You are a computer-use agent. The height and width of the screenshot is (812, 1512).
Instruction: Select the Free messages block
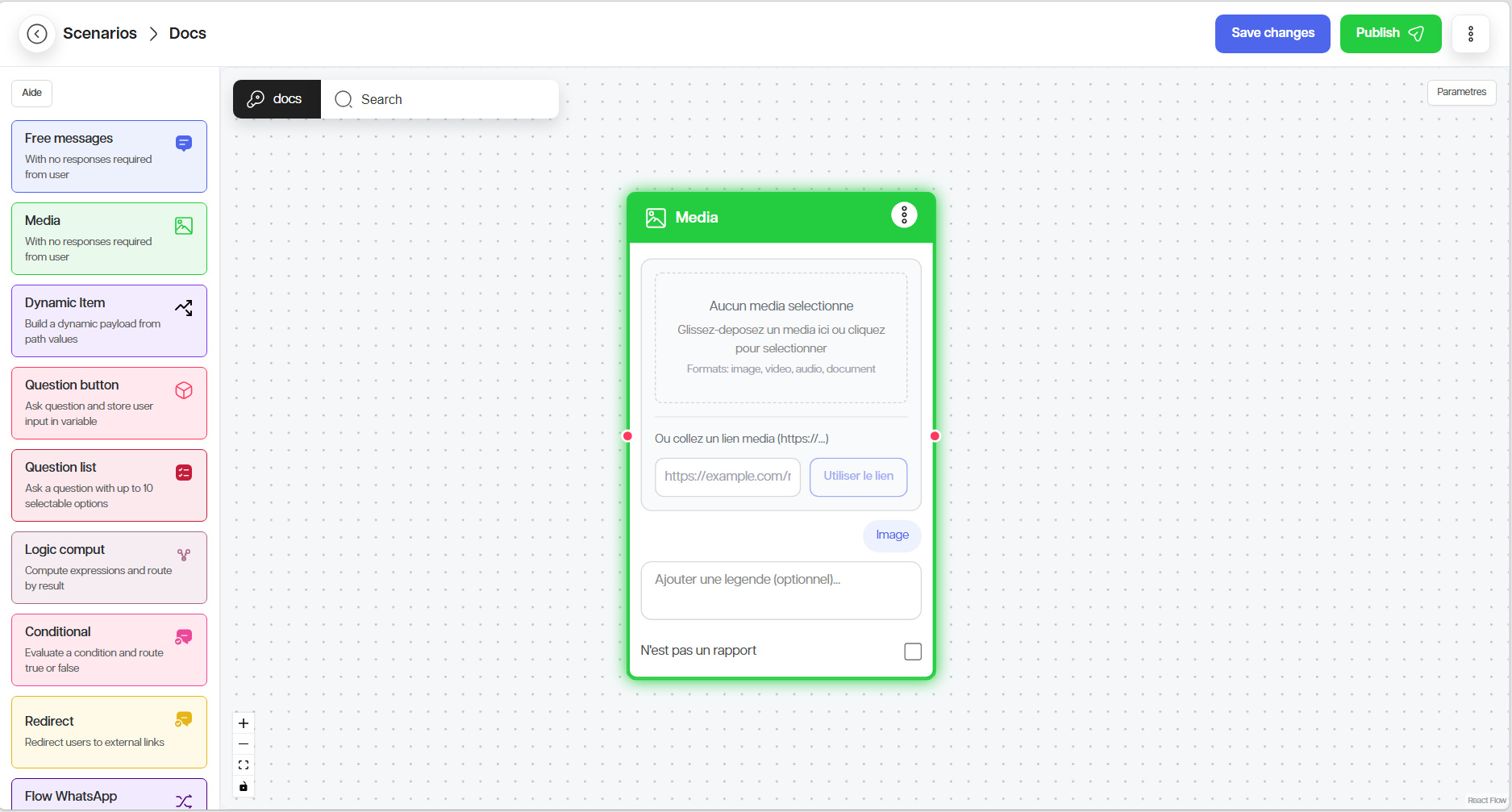(x=109, y=156)
